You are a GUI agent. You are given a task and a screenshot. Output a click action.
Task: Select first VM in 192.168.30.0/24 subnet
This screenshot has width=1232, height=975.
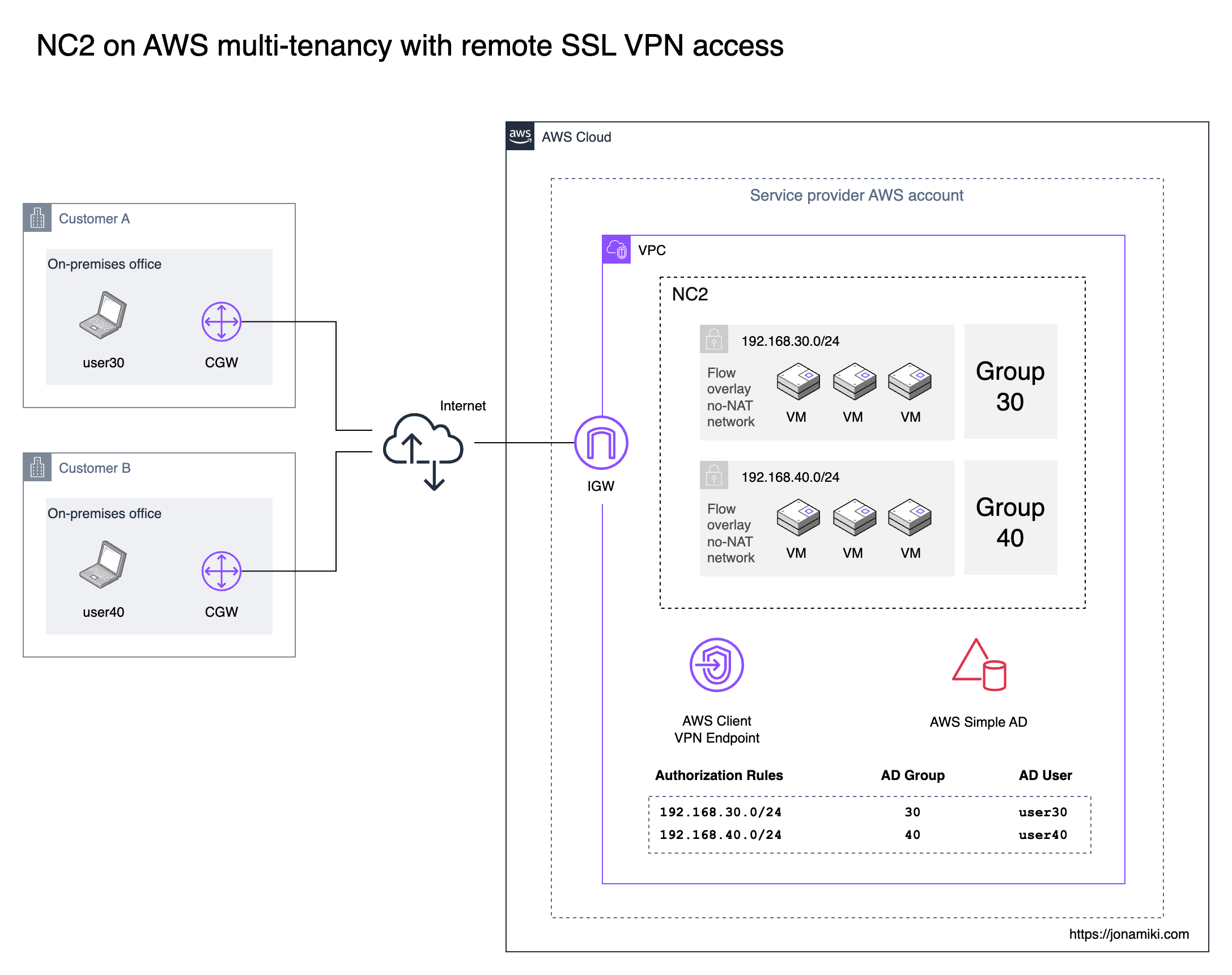[798, 381]
